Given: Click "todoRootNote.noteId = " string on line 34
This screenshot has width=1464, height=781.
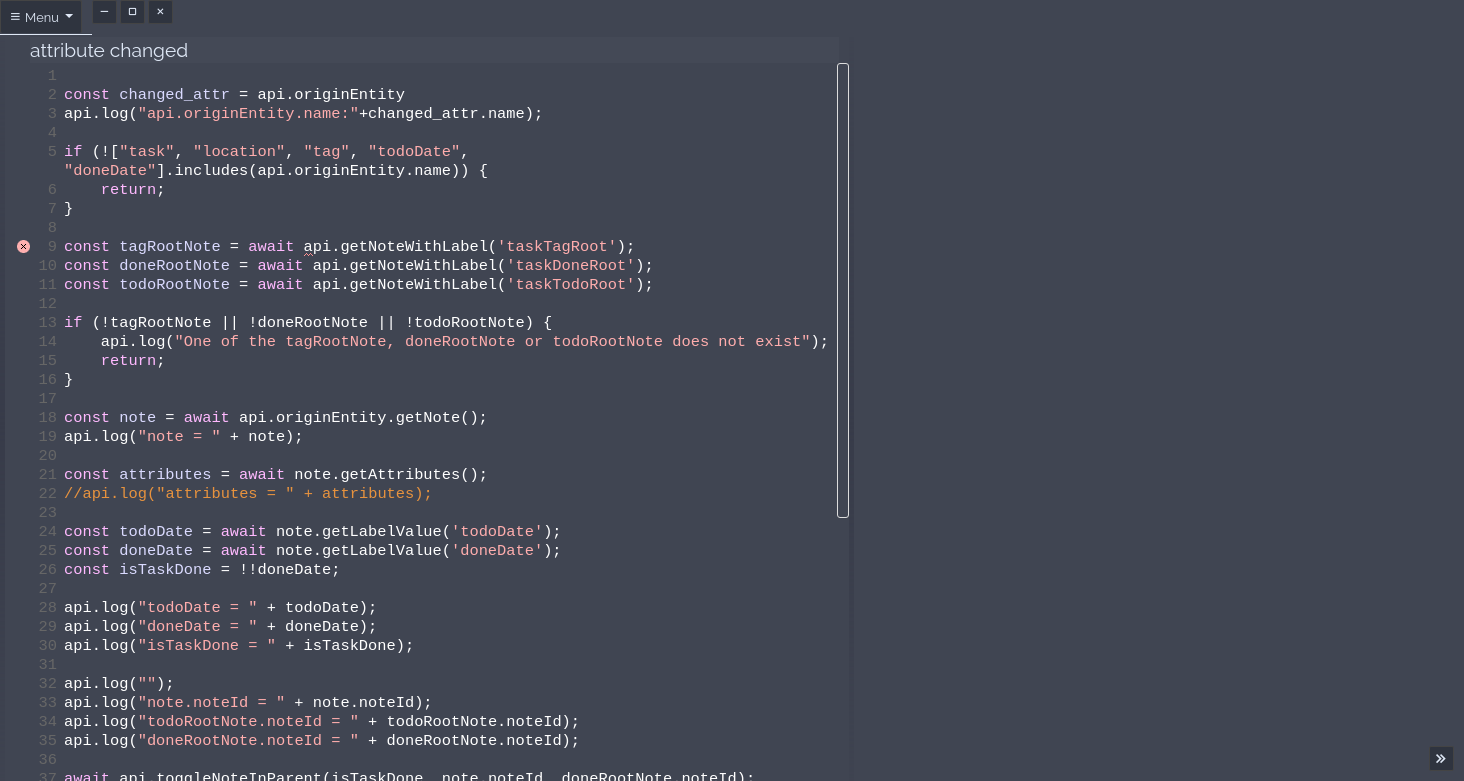Looking at the screenshot, I should click(248, 721).
